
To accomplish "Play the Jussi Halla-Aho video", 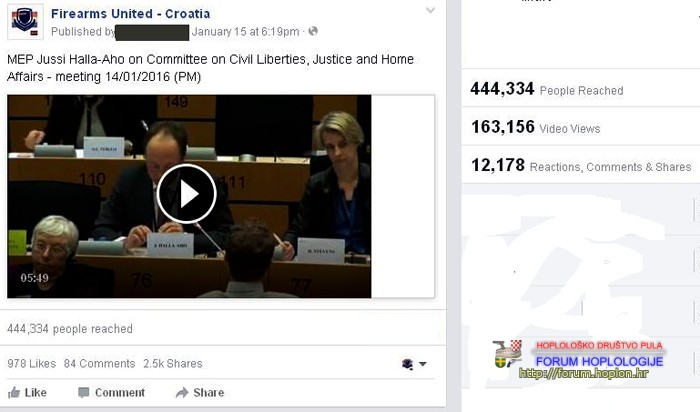I will (187, 194).
